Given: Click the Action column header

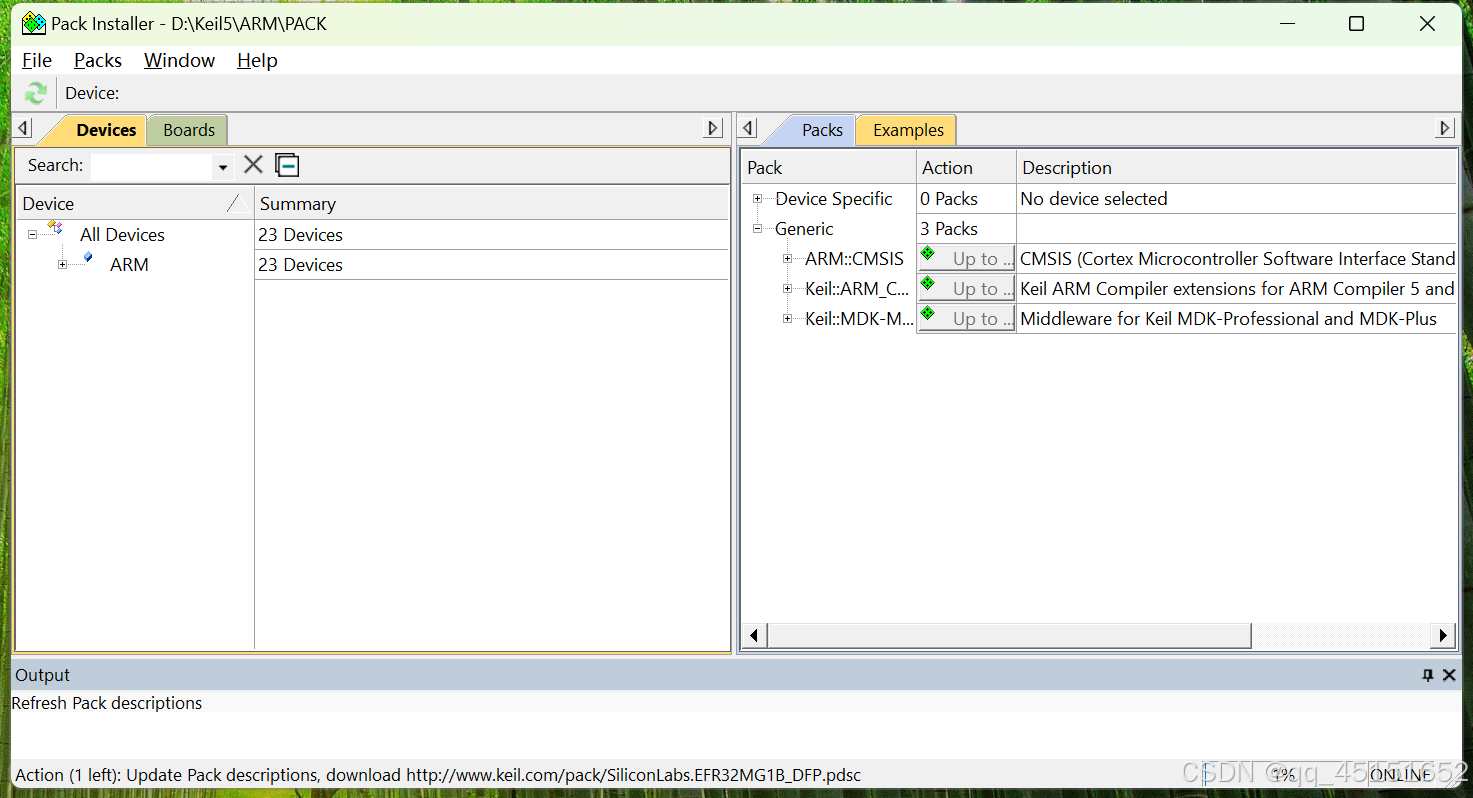Looking at the screenshot, I should (966, 167).
